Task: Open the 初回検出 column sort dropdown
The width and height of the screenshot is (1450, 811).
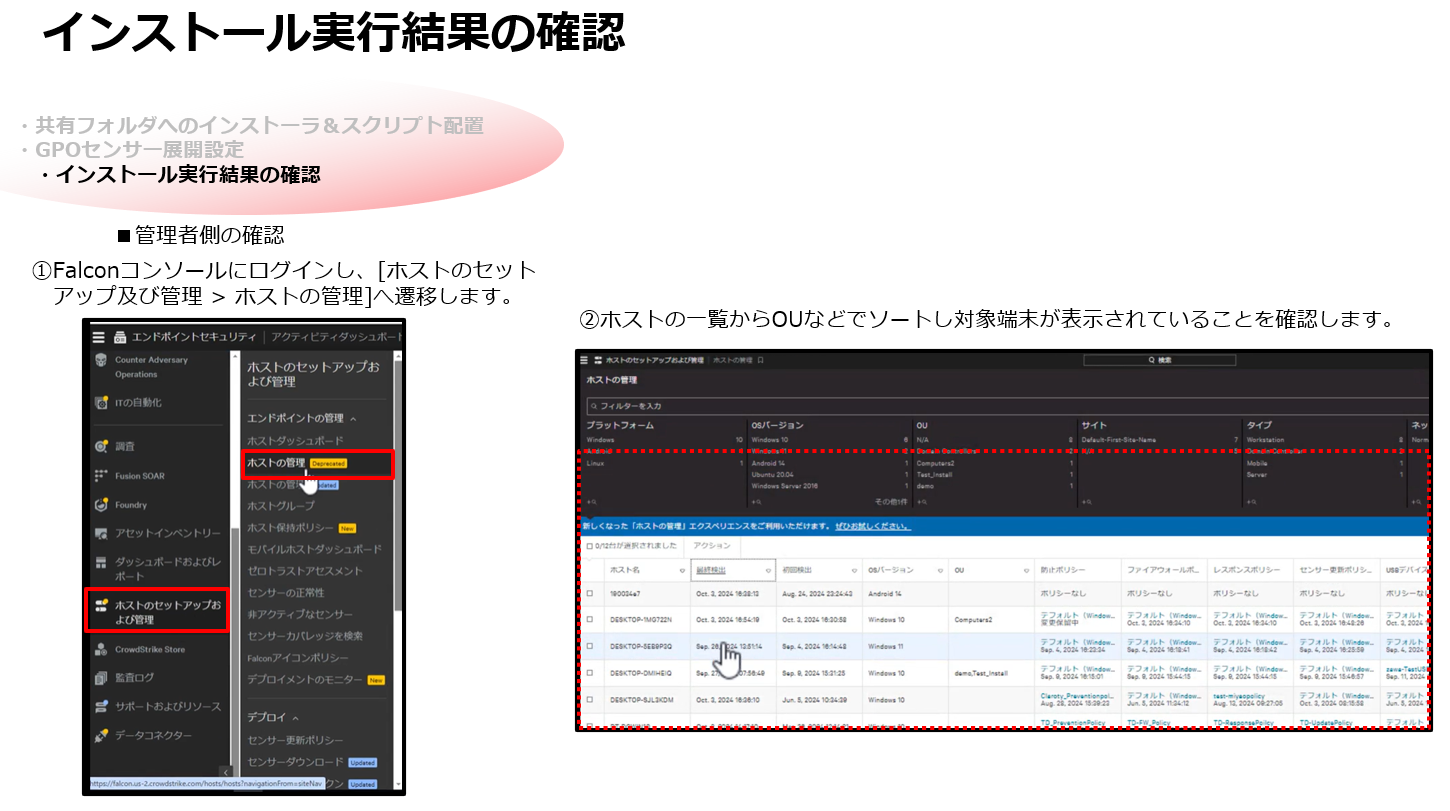Action: click(x=855, y=570)
